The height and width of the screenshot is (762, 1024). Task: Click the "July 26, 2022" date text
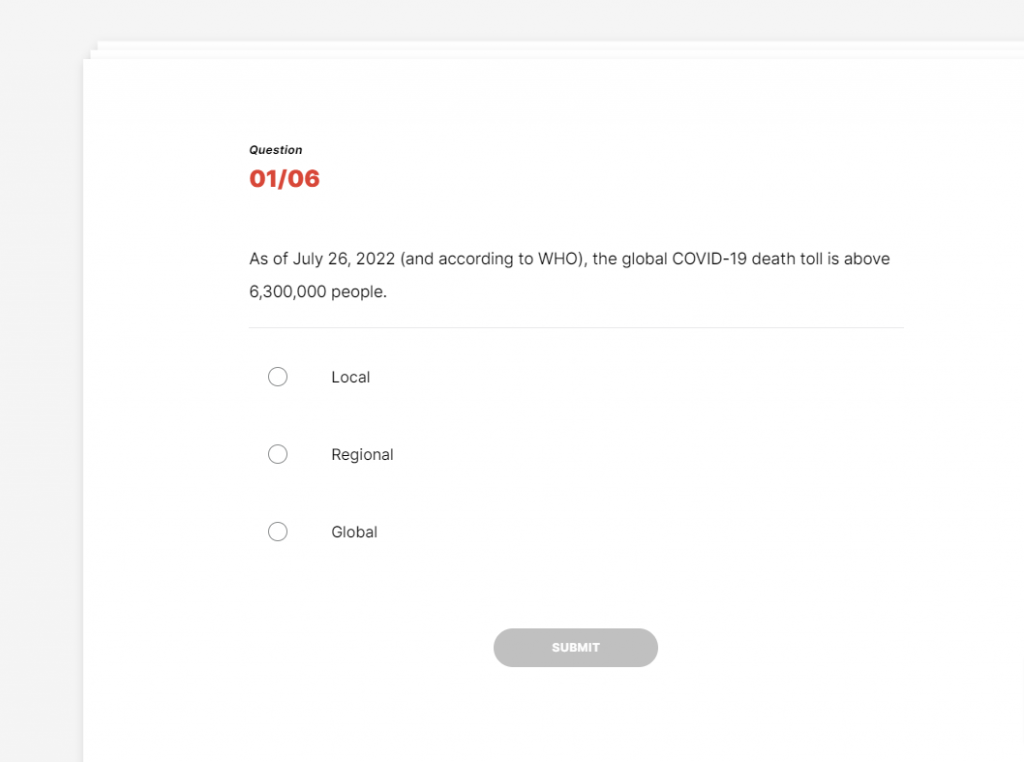[x=344, y=259]
